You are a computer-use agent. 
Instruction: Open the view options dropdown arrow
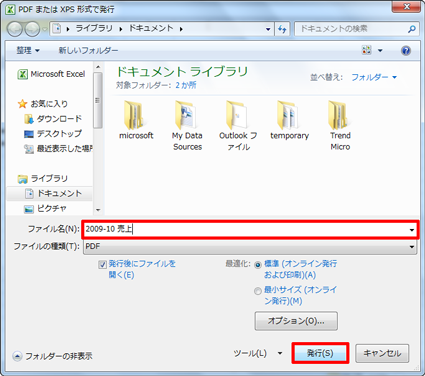click(380, 51)
